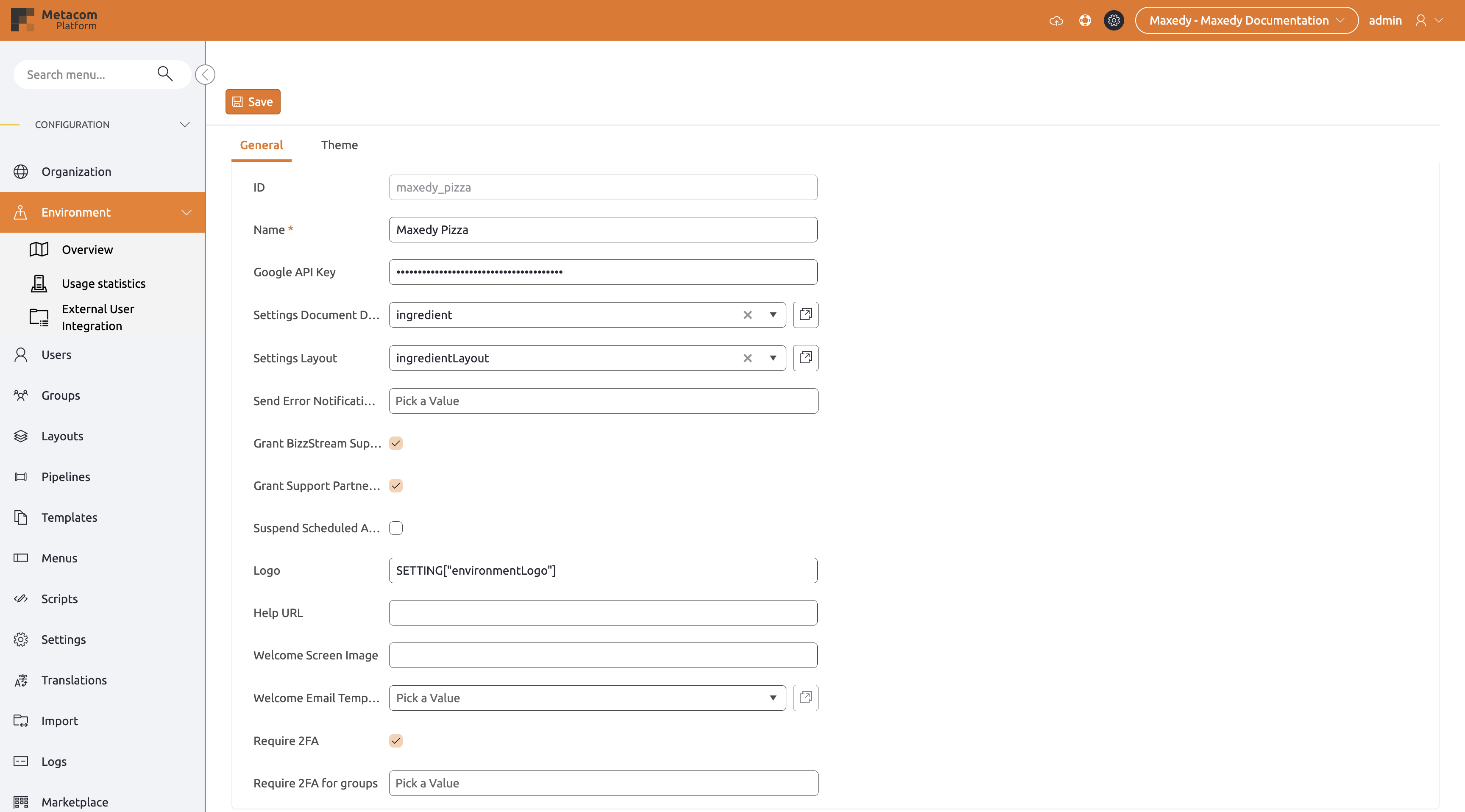Screen dimensions: 1465x812
Task: Click the lifebuoy support icon
Action: point(1085,20)
